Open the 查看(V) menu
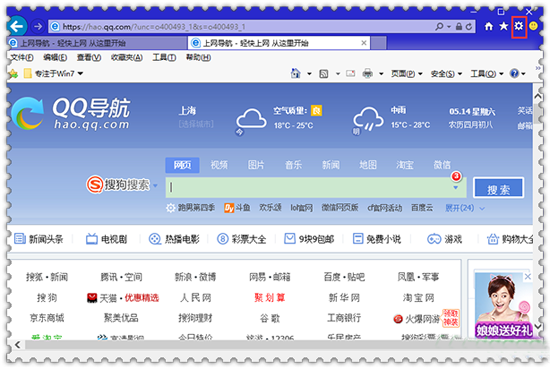The width and height of the screenshot is (550, 369). [89, 58]
